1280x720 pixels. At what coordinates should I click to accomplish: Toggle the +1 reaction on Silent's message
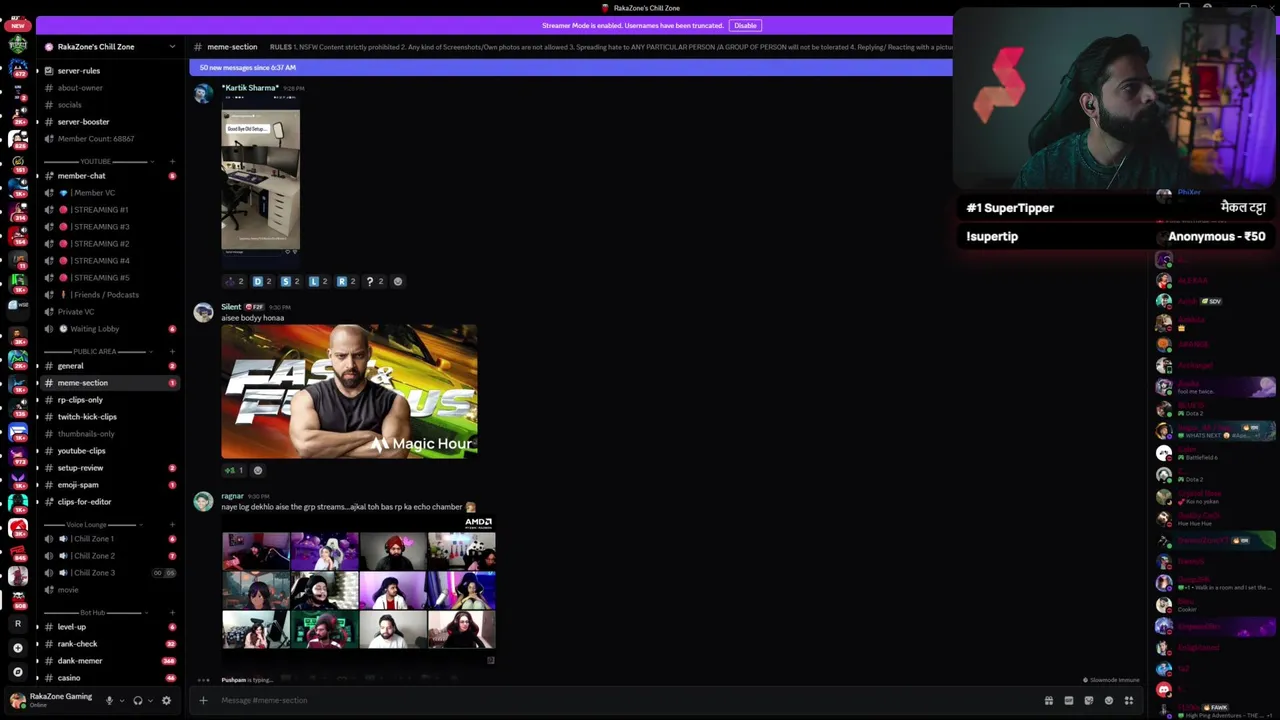[x=234, y=471]
